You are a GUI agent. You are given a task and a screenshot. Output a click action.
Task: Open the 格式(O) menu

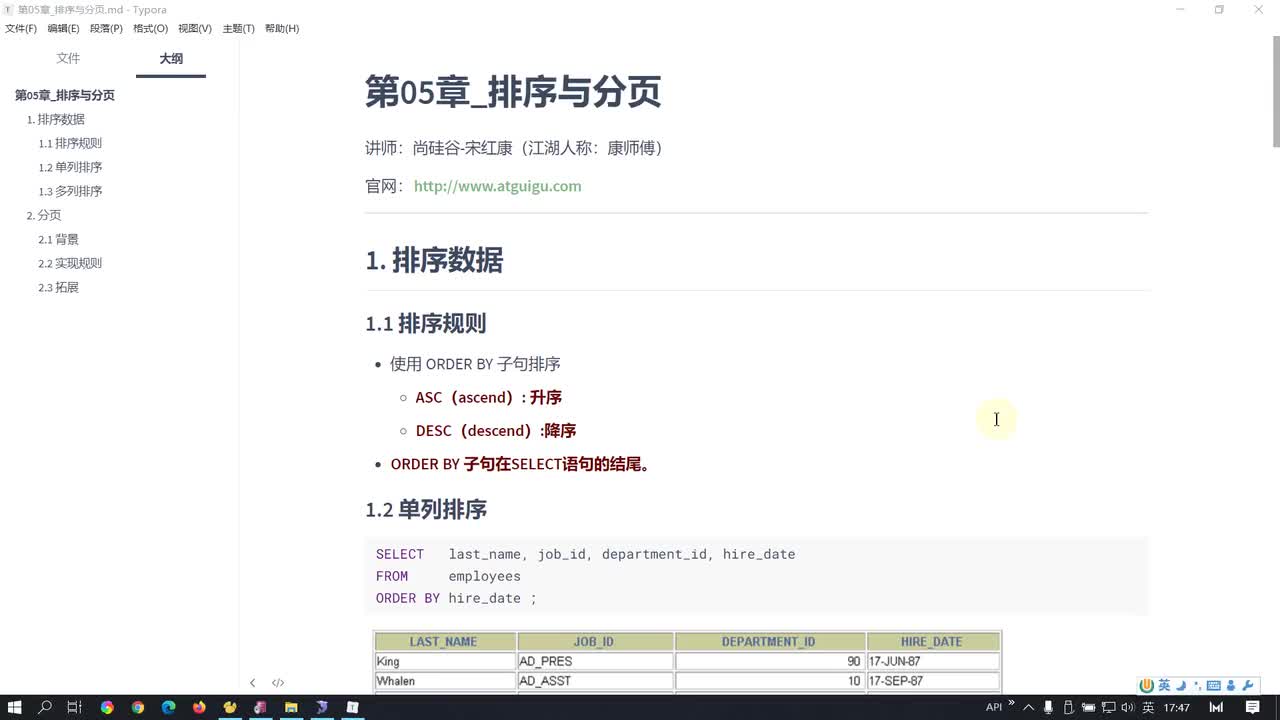pos(150,29)
